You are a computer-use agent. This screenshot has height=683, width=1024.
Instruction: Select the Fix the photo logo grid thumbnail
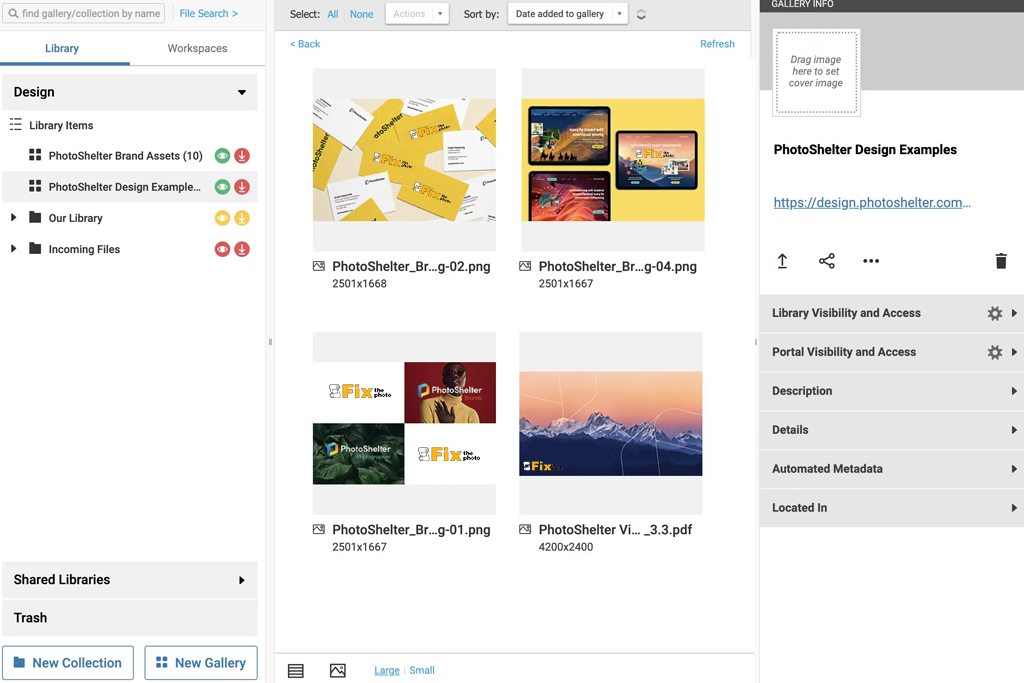pyautogui.click(x=404, y=423)
